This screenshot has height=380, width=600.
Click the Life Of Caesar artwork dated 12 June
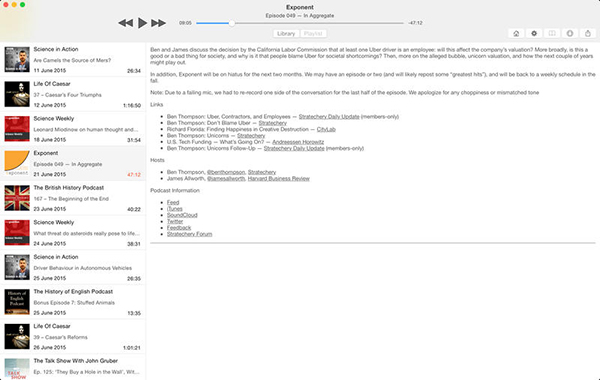pos(17,94)
